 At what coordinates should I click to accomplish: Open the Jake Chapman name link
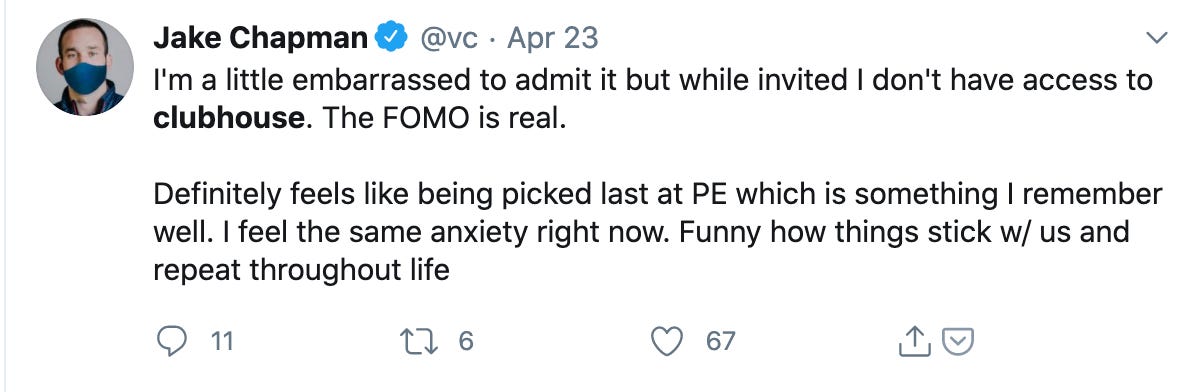[x=261, y=38]
